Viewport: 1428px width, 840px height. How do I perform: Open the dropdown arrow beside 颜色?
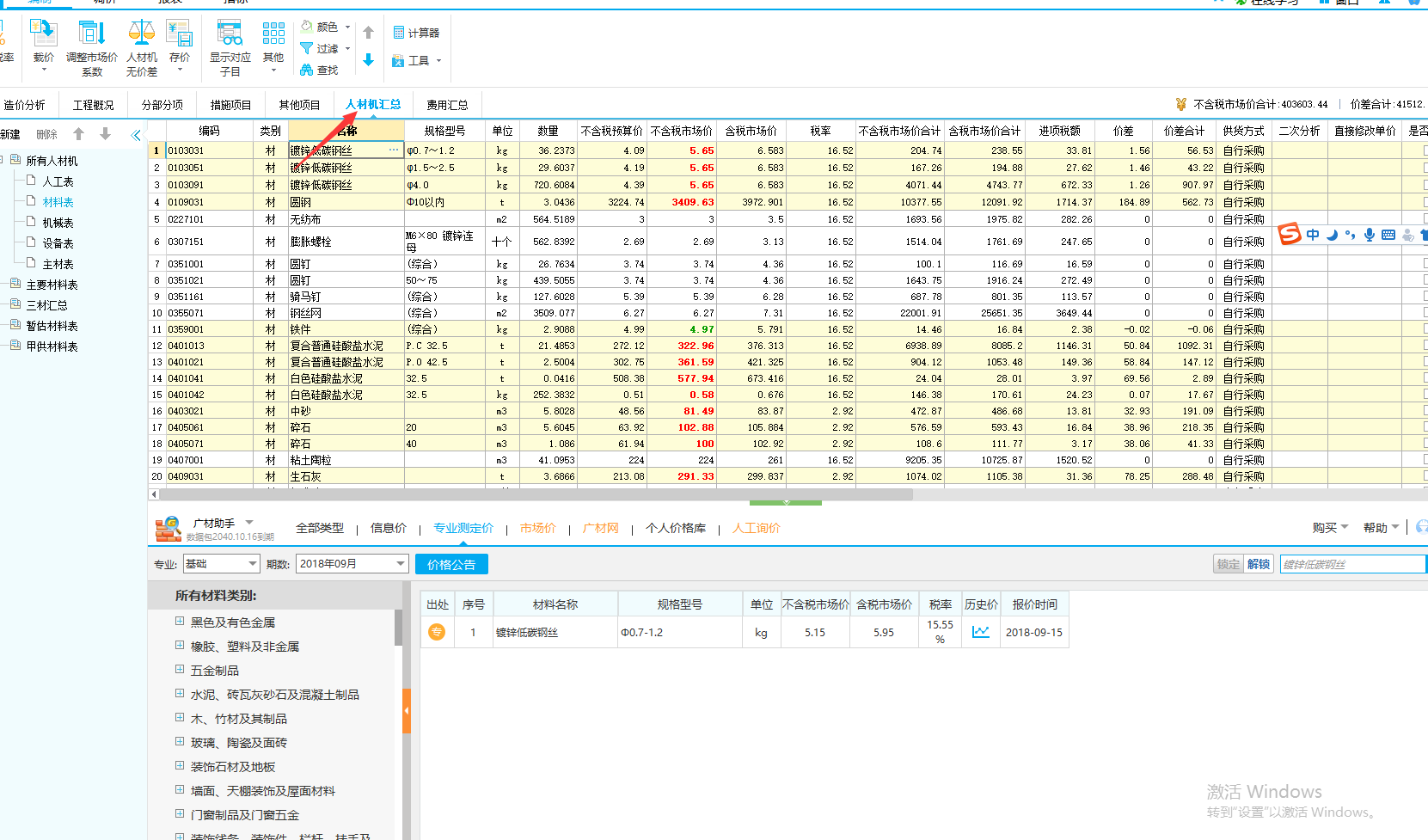[347, 28]
